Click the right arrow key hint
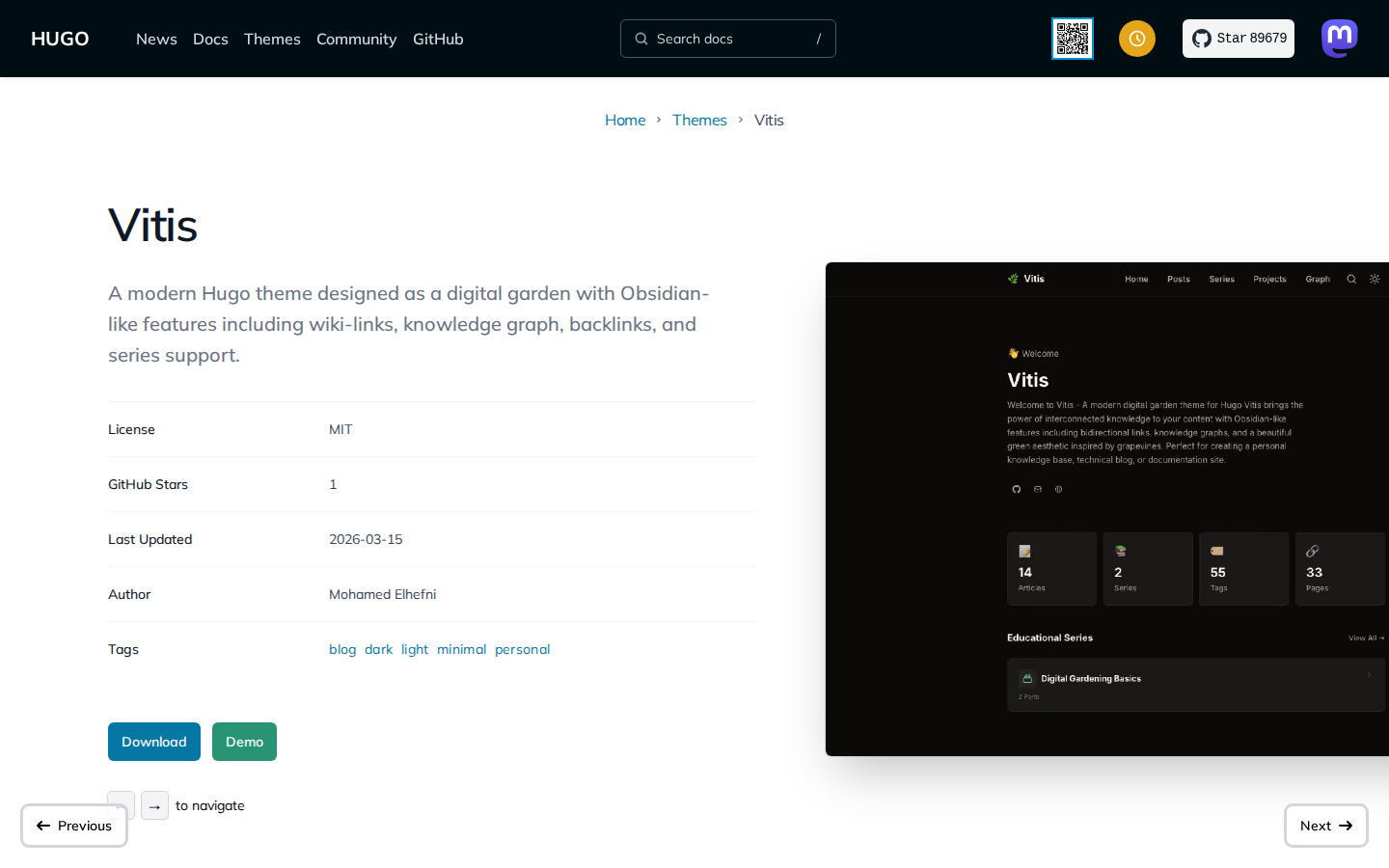 tap(154, 805)
